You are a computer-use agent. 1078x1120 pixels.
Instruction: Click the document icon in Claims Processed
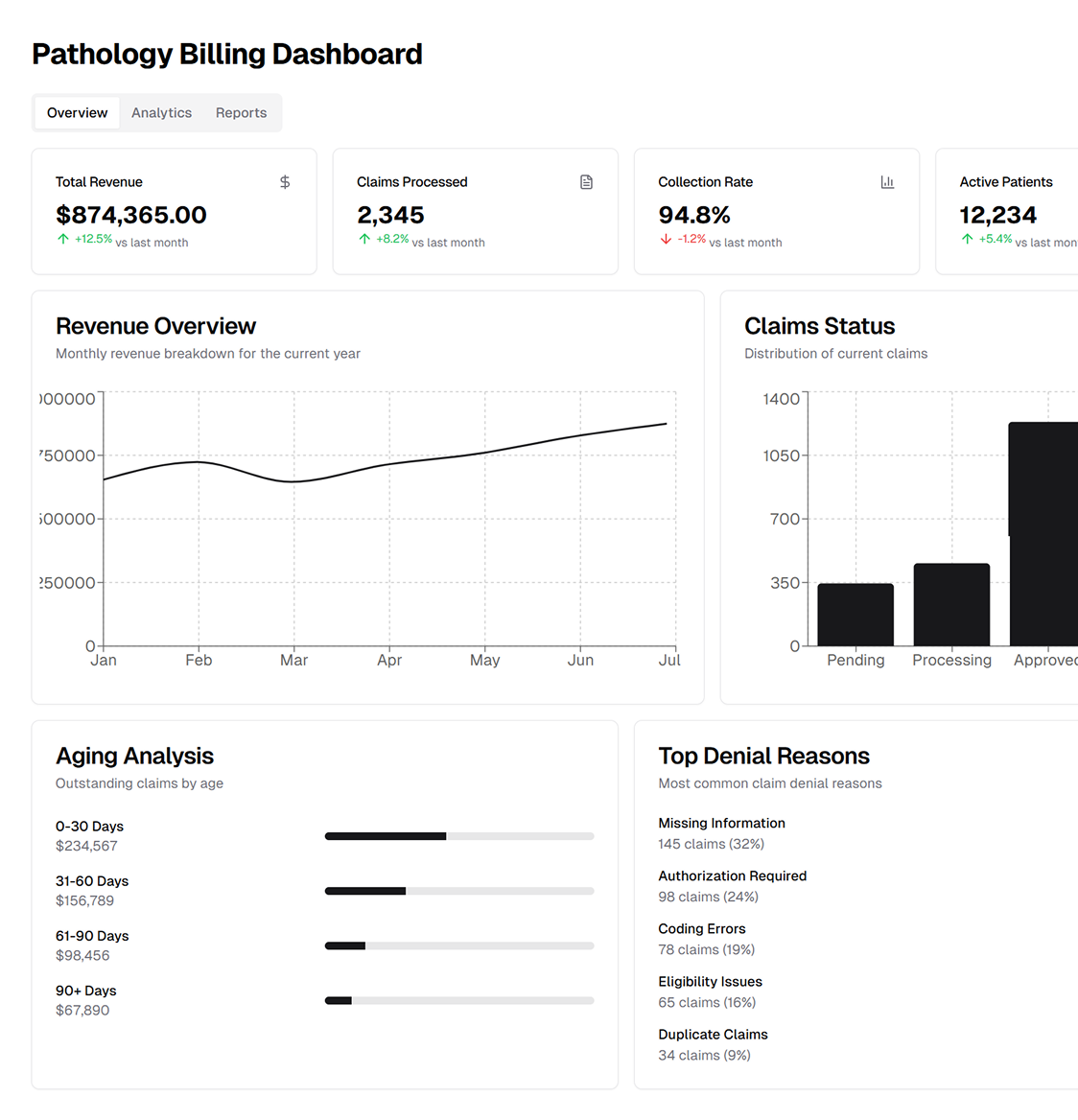point(586,182)
